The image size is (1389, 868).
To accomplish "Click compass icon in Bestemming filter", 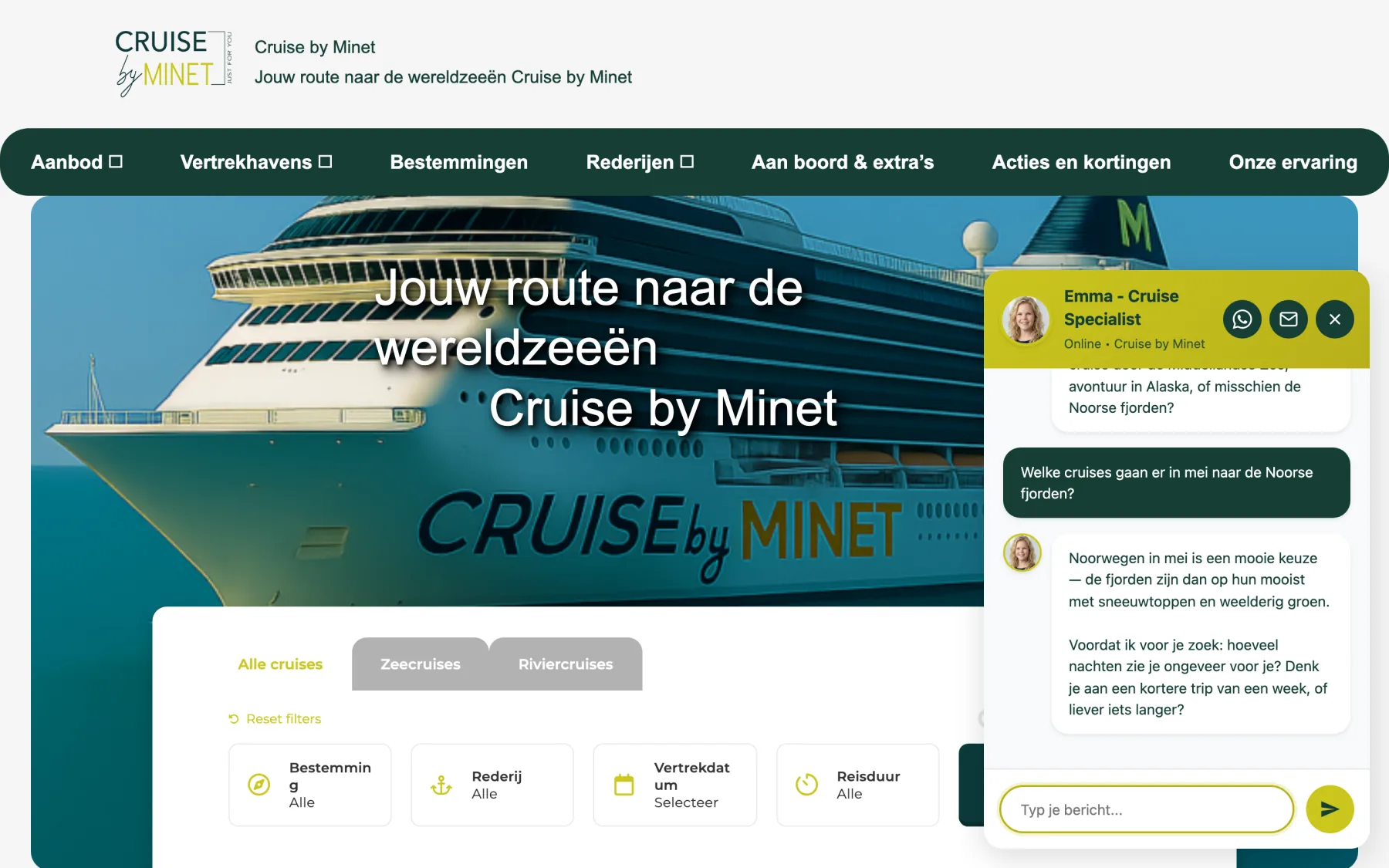I will coord(259,785).
